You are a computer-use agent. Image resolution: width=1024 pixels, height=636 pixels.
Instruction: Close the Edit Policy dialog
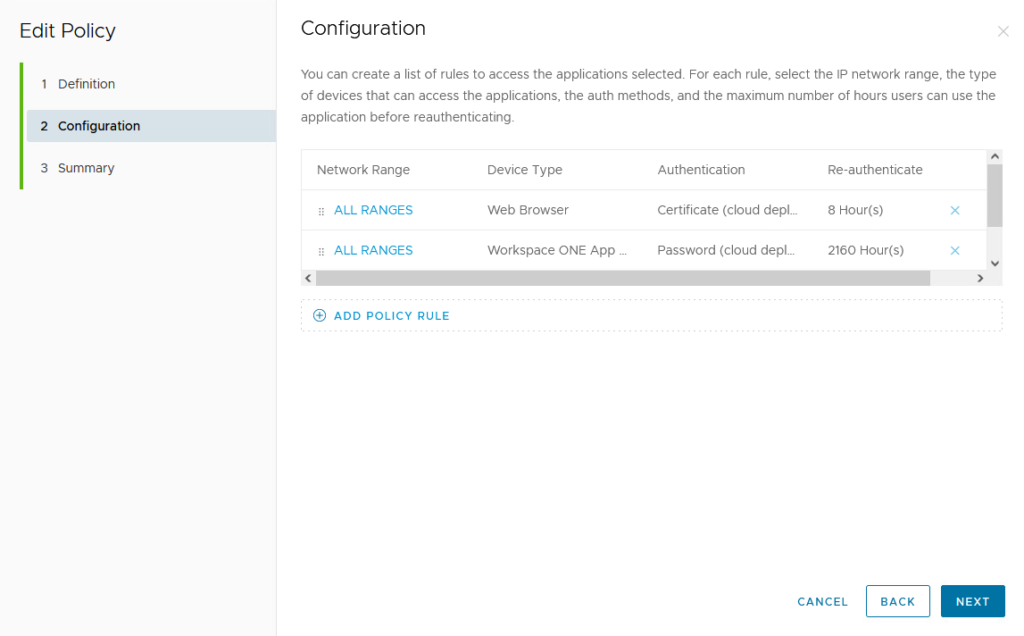pyautogui.click(x=1003, y=32)
